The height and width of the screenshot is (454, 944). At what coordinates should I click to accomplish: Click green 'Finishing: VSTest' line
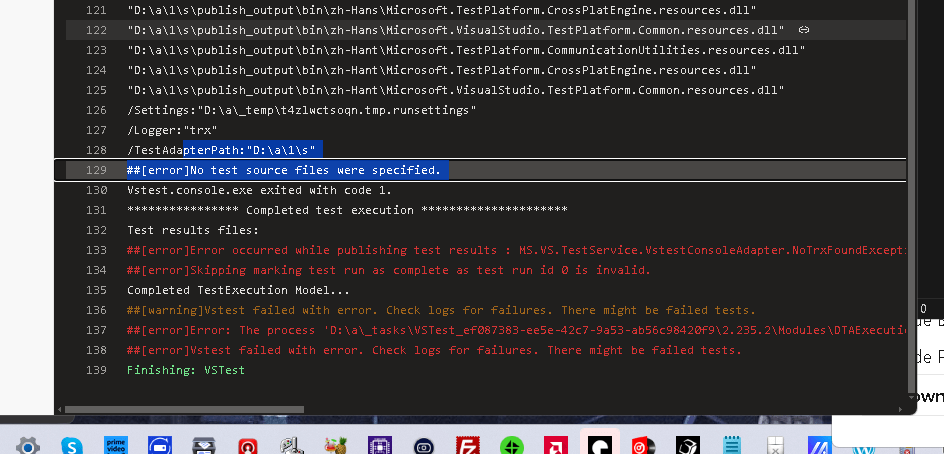point(186,370)
